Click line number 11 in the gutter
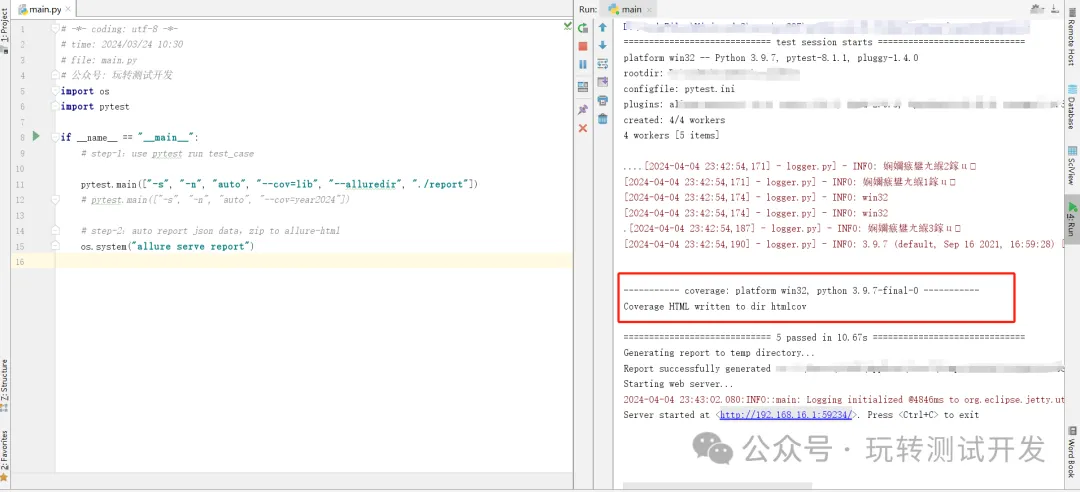1080x492 pixels. click(19, 184)
